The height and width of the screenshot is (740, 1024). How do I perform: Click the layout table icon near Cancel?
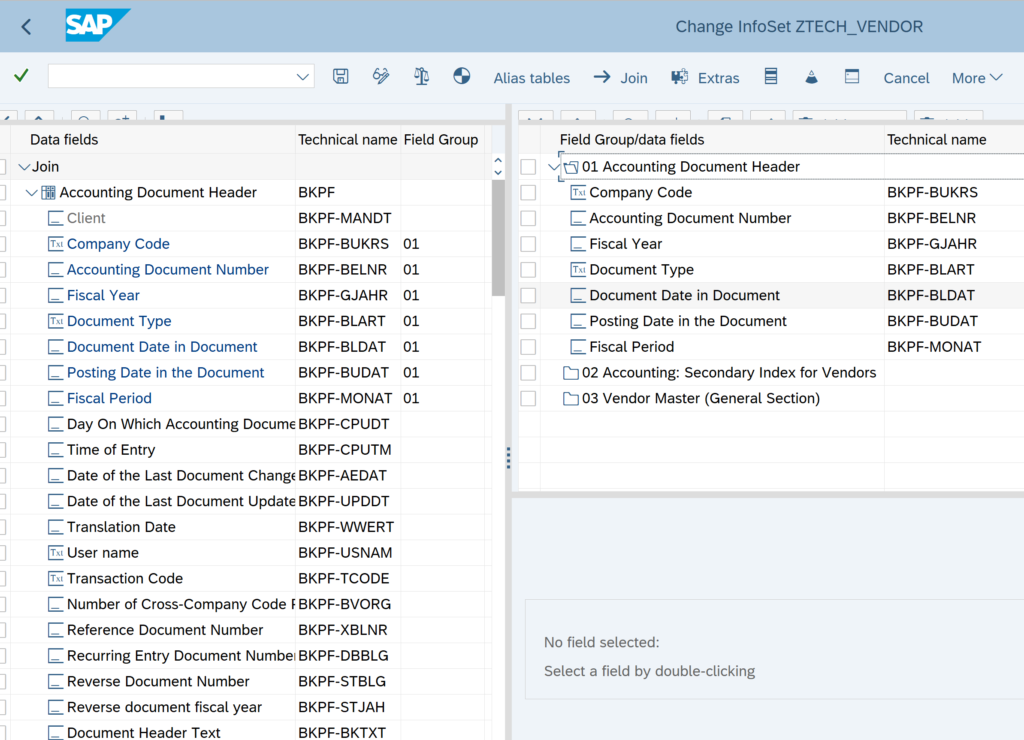point(852,77)
